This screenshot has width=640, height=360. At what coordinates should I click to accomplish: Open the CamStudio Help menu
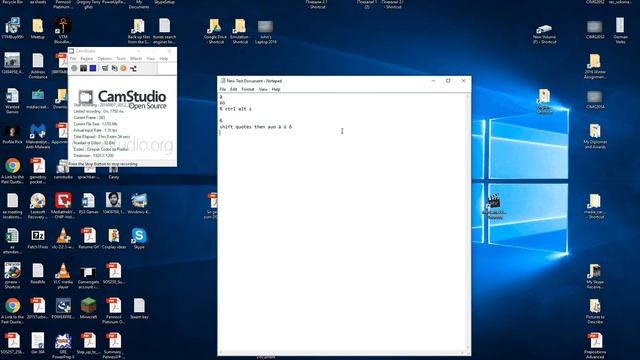tap(164, 59)
